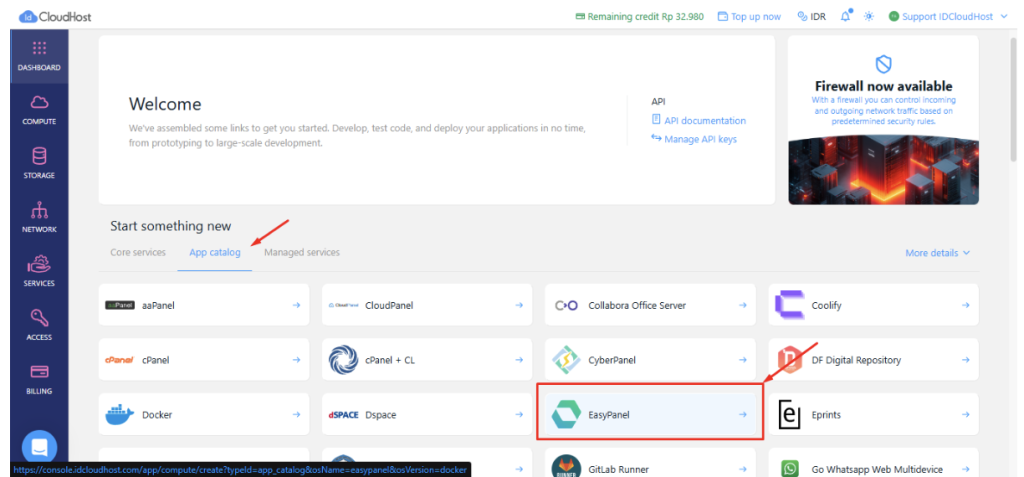This screenshot has height=477, width=1024.
Task: Click the Go Whatsapp Web Multidevice icon
Action: (790, 469)
